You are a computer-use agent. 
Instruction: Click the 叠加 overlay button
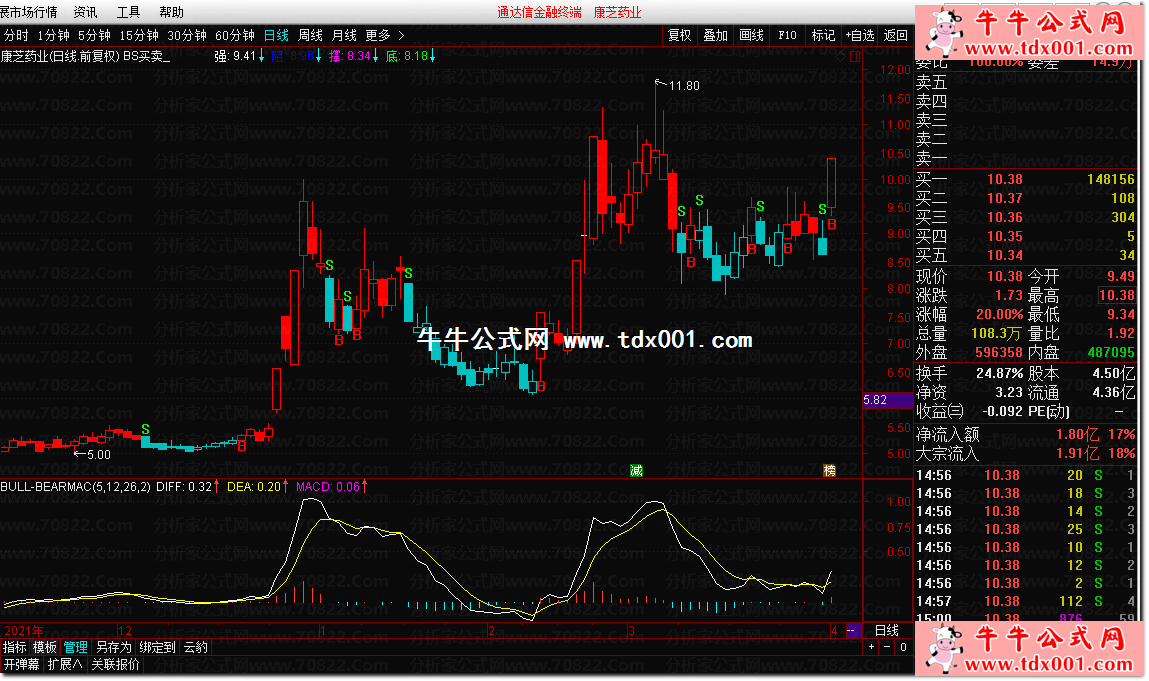point(715,35)
